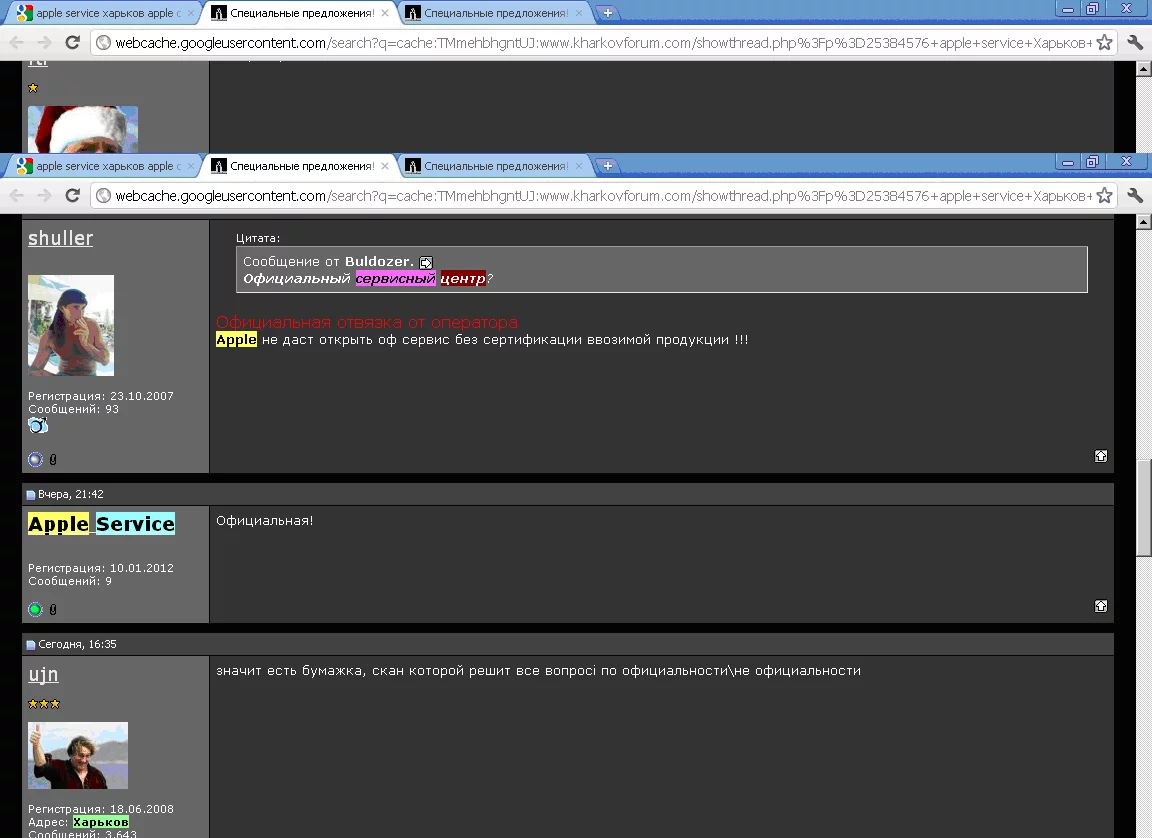
Task: Click the post icon beside Вчера, 21:42
Action: (31, 495)
